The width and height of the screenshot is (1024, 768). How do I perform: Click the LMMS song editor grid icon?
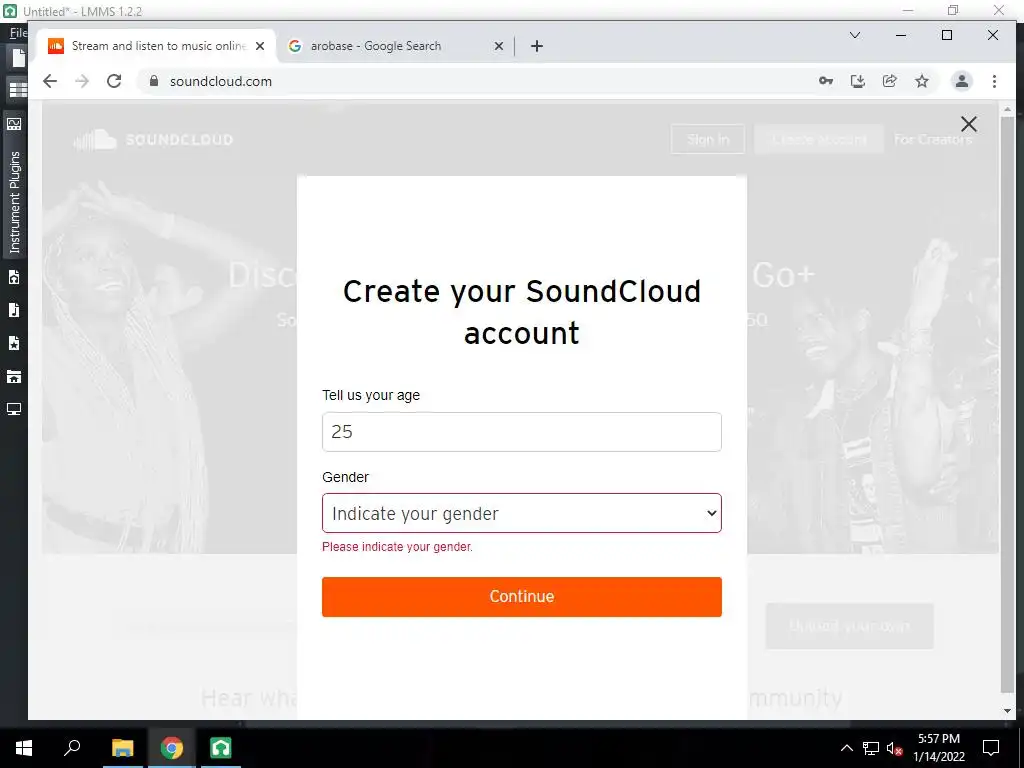point(18,89)
